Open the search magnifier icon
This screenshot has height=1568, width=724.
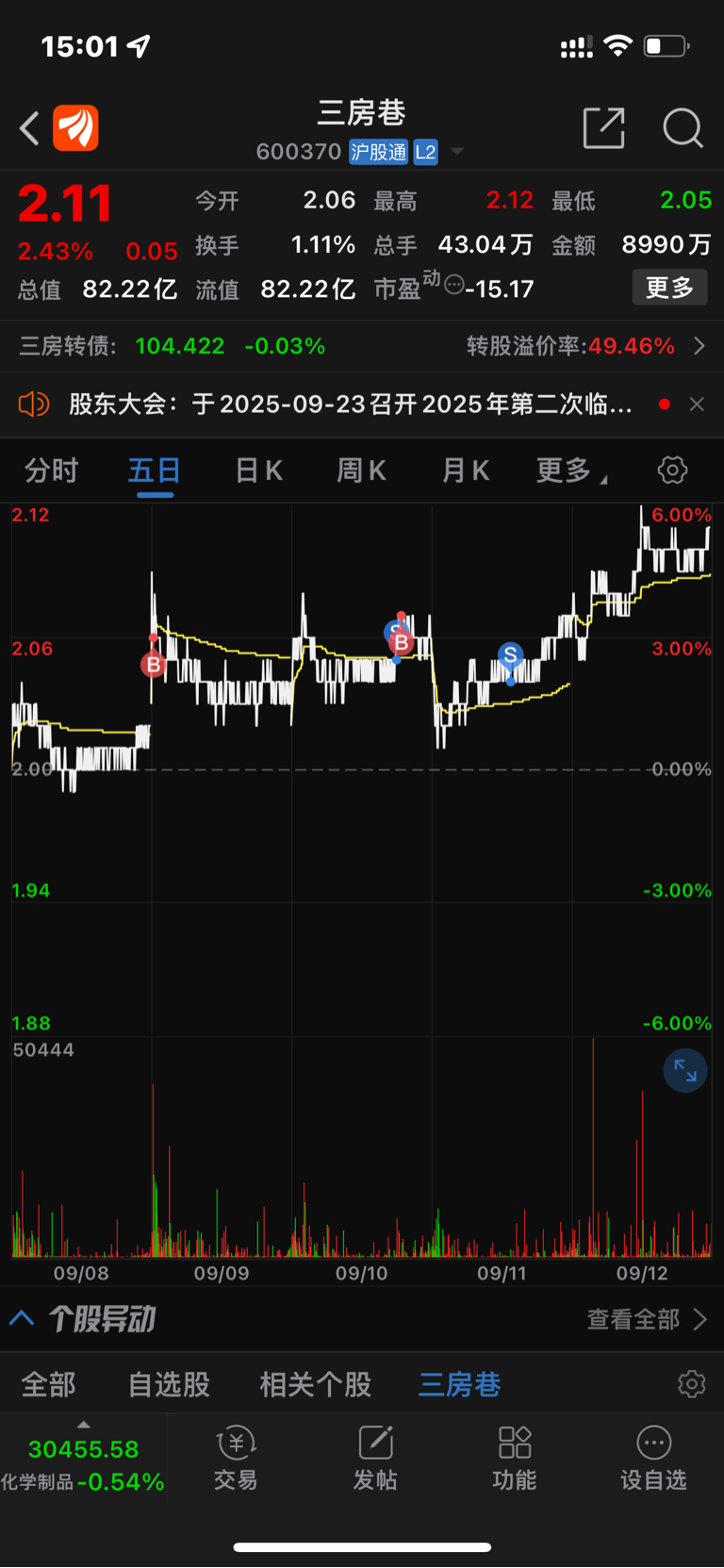click(683, 128)
